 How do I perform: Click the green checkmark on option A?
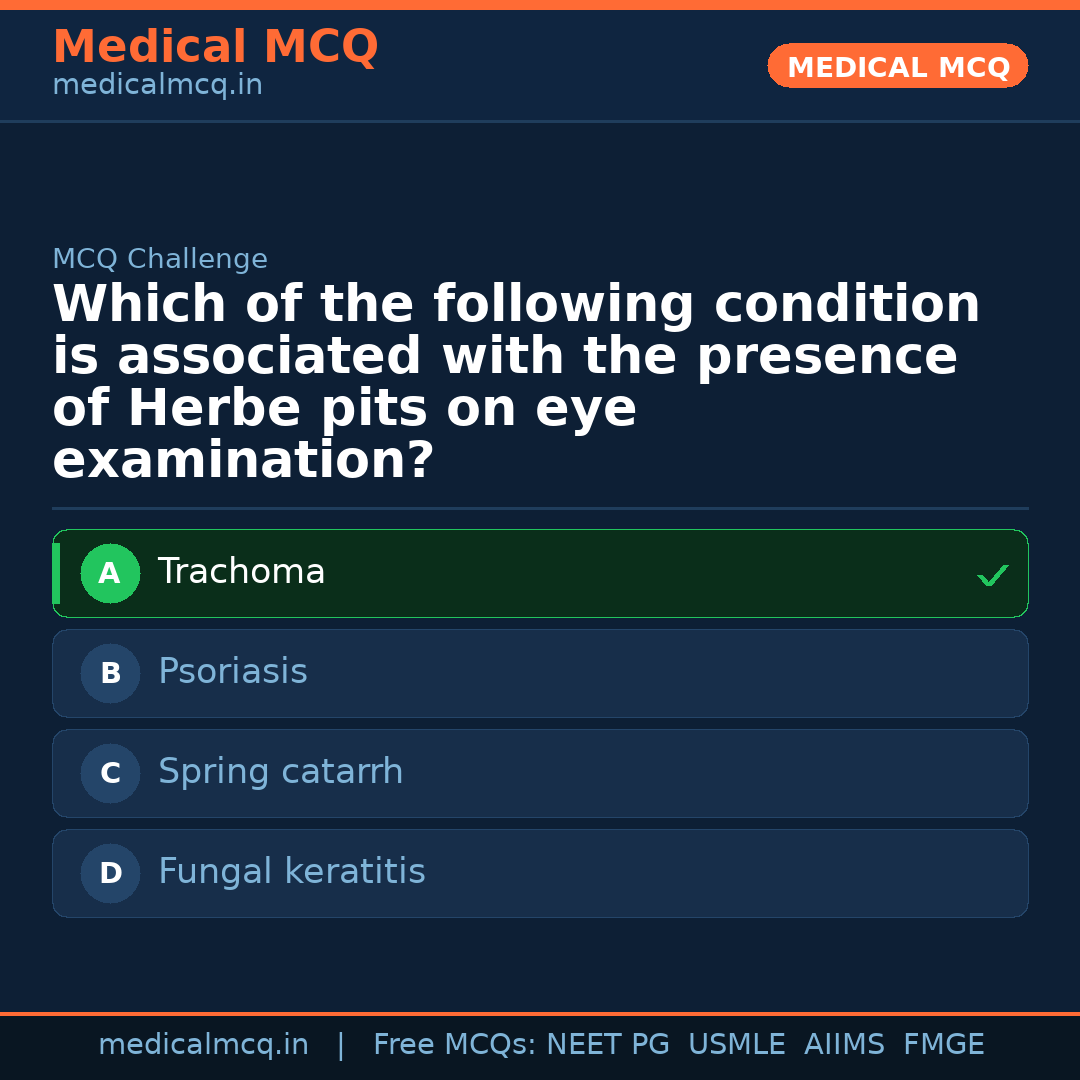(x=992, y=575)
